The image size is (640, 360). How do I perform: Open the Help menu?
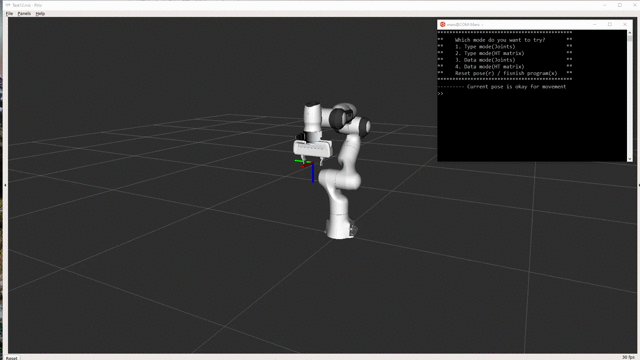tap(40, 13)
